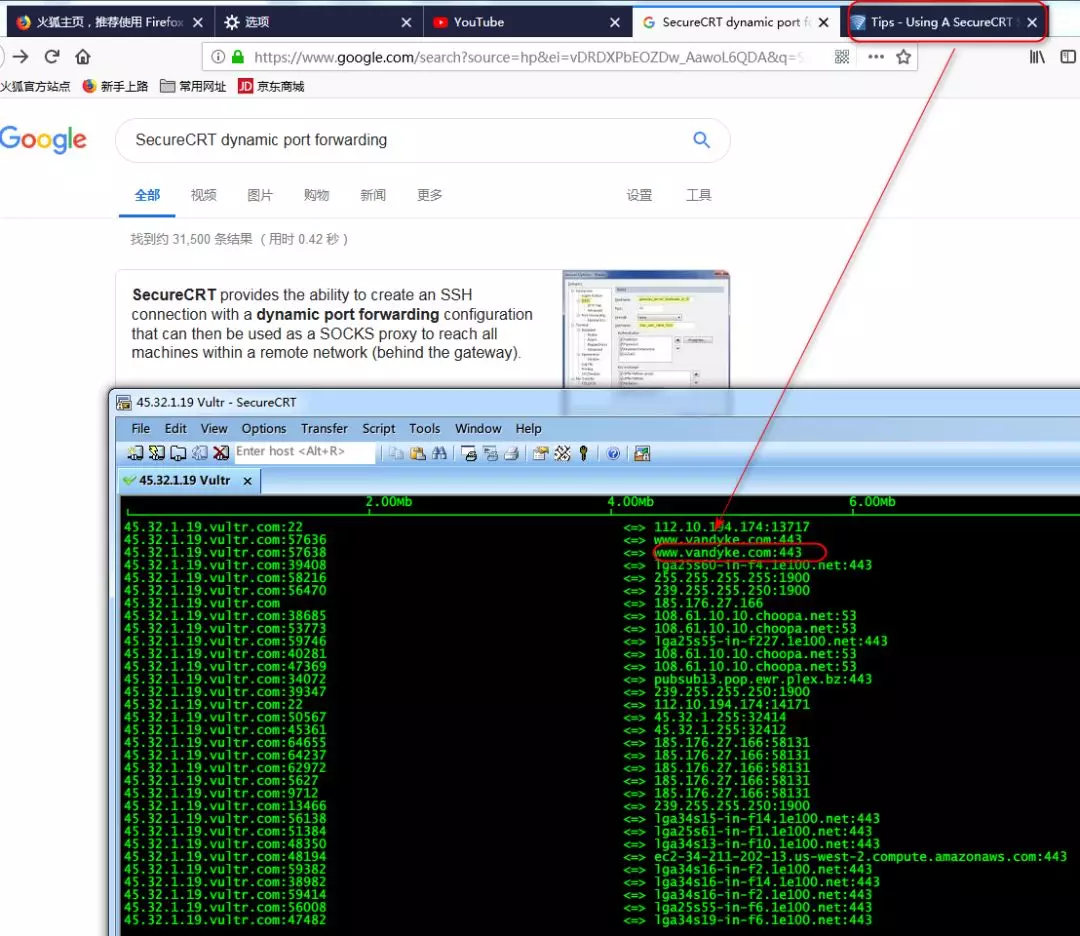Click the blue Google search magnifier icon

pyautogui.click(x=701, y=140)
